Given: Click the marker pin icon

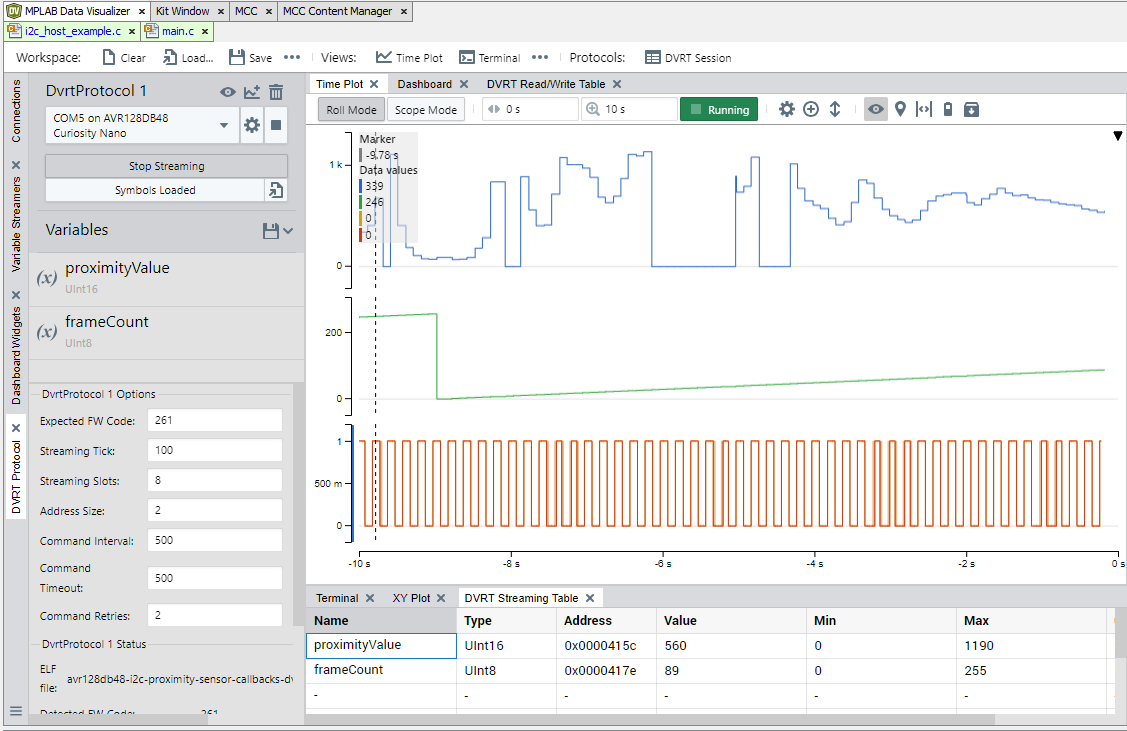Looking at the screenshot, I should (900, 109).
